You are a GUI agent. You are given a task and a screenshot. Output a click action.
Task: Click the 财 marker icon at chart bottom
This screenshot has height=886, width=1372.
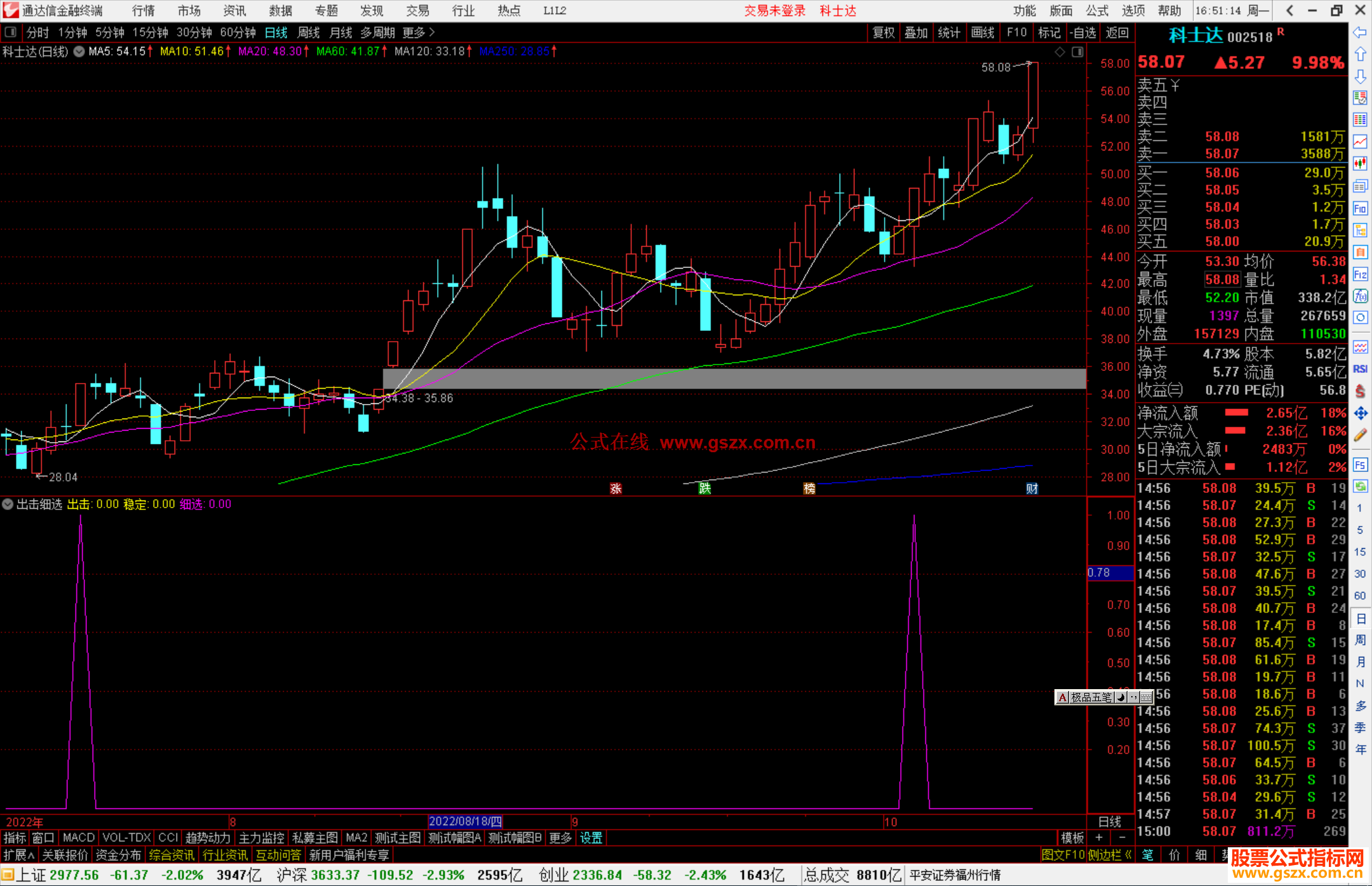(x=1032, y=488)
